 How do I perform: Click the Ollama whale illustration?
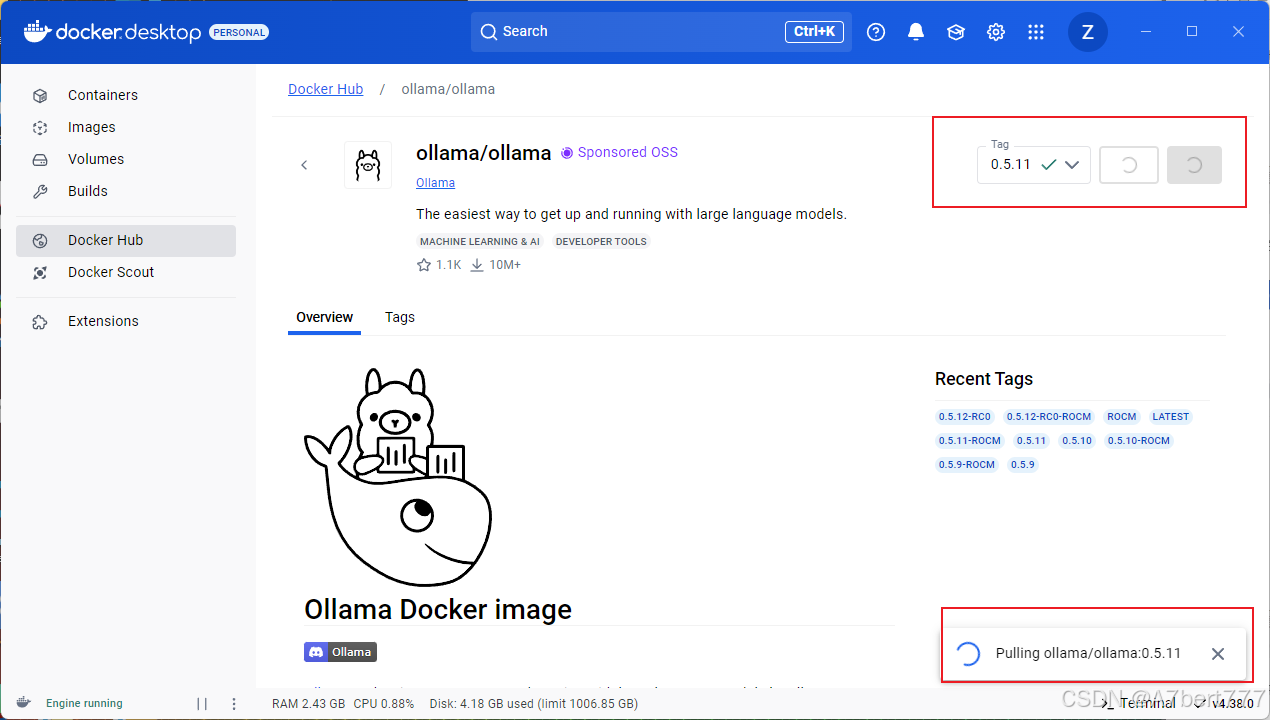[x=398, y=476]
